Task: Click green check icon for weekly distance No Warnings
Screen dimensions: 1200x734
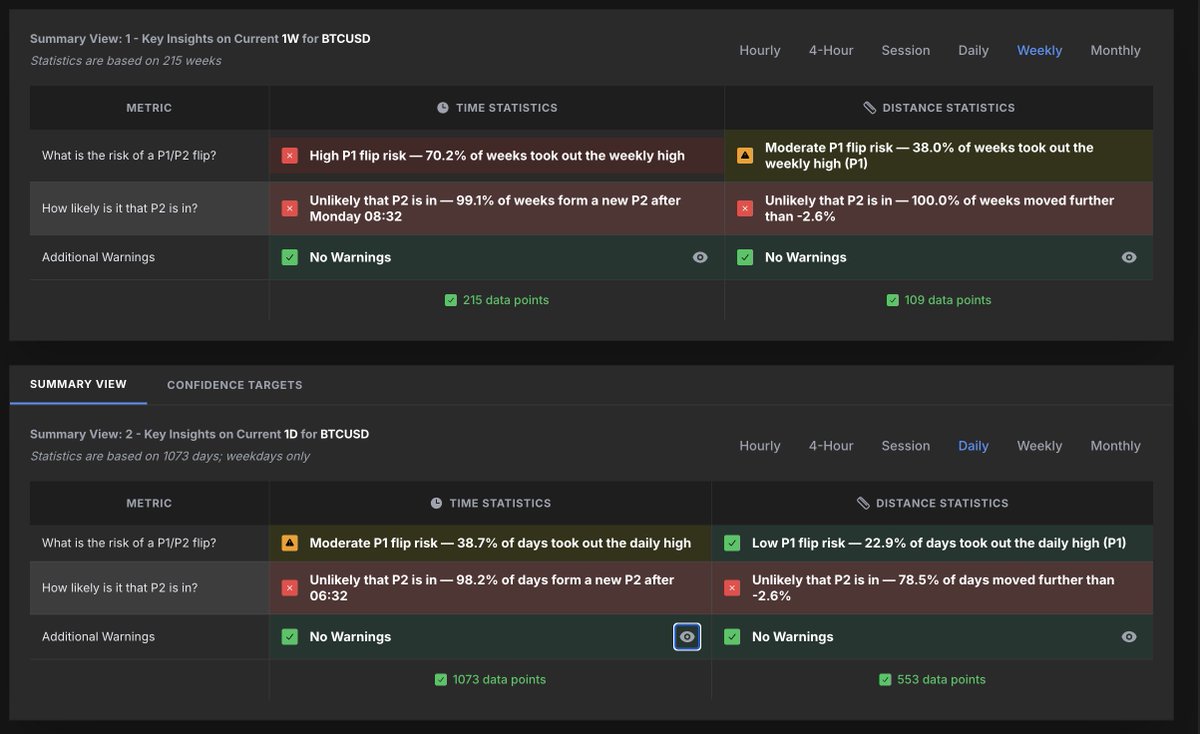Action: pyautogui.click(x=745, y=257)
